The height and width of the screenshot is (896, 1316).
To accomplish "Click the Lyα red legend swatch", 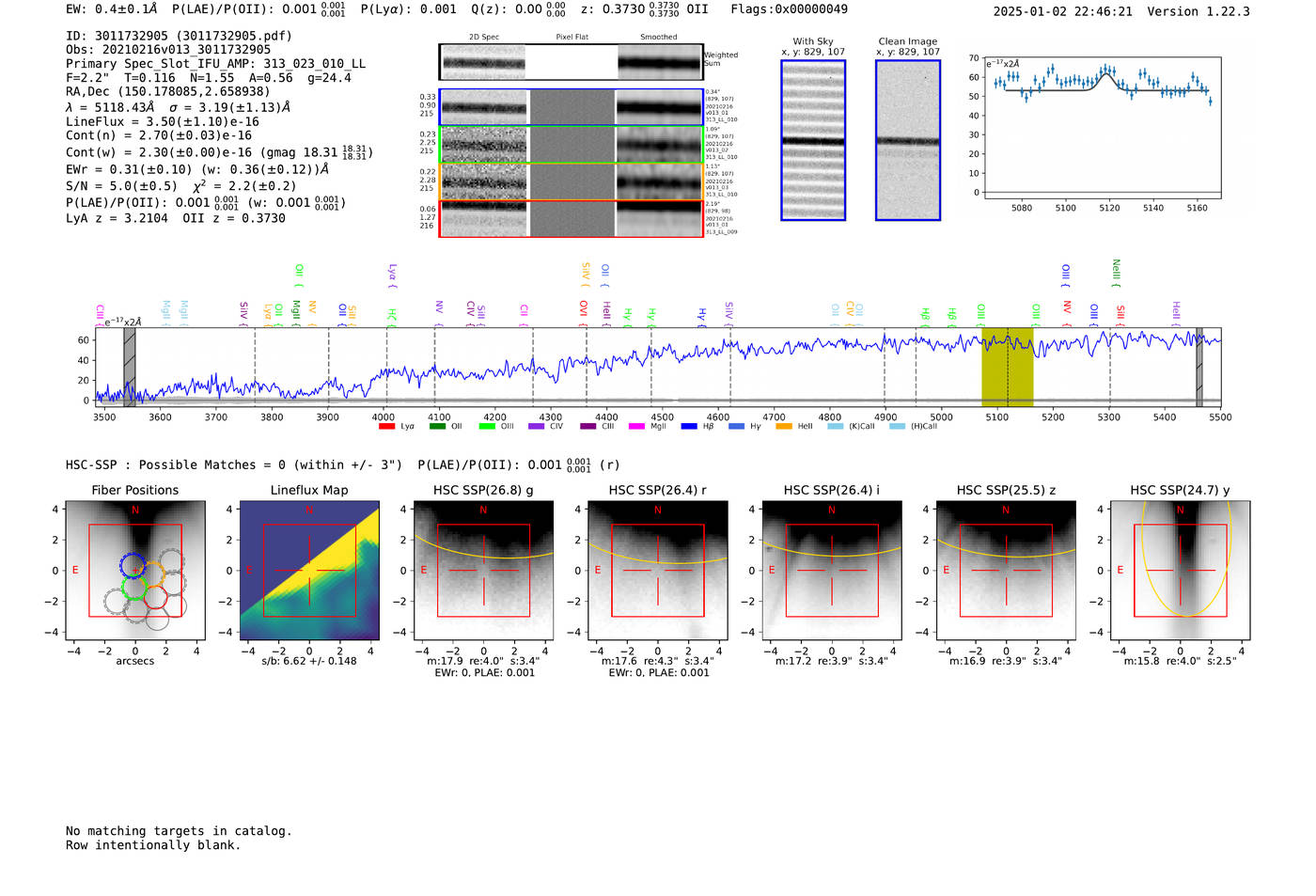I will [386, 426].
